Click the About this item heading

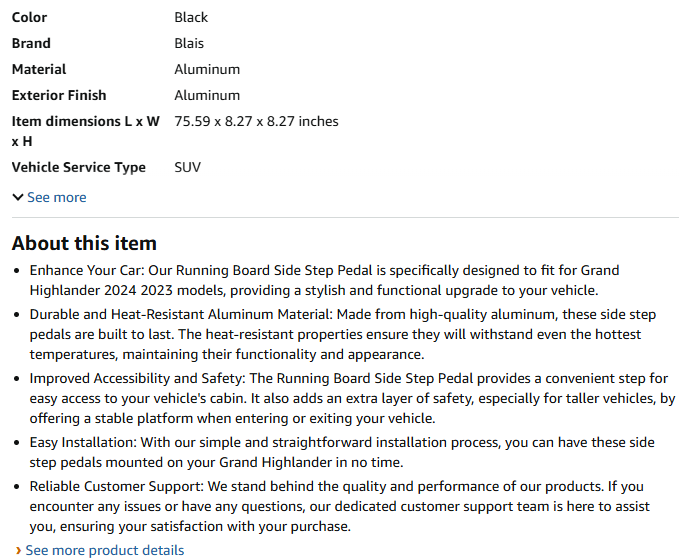point(84,243)
